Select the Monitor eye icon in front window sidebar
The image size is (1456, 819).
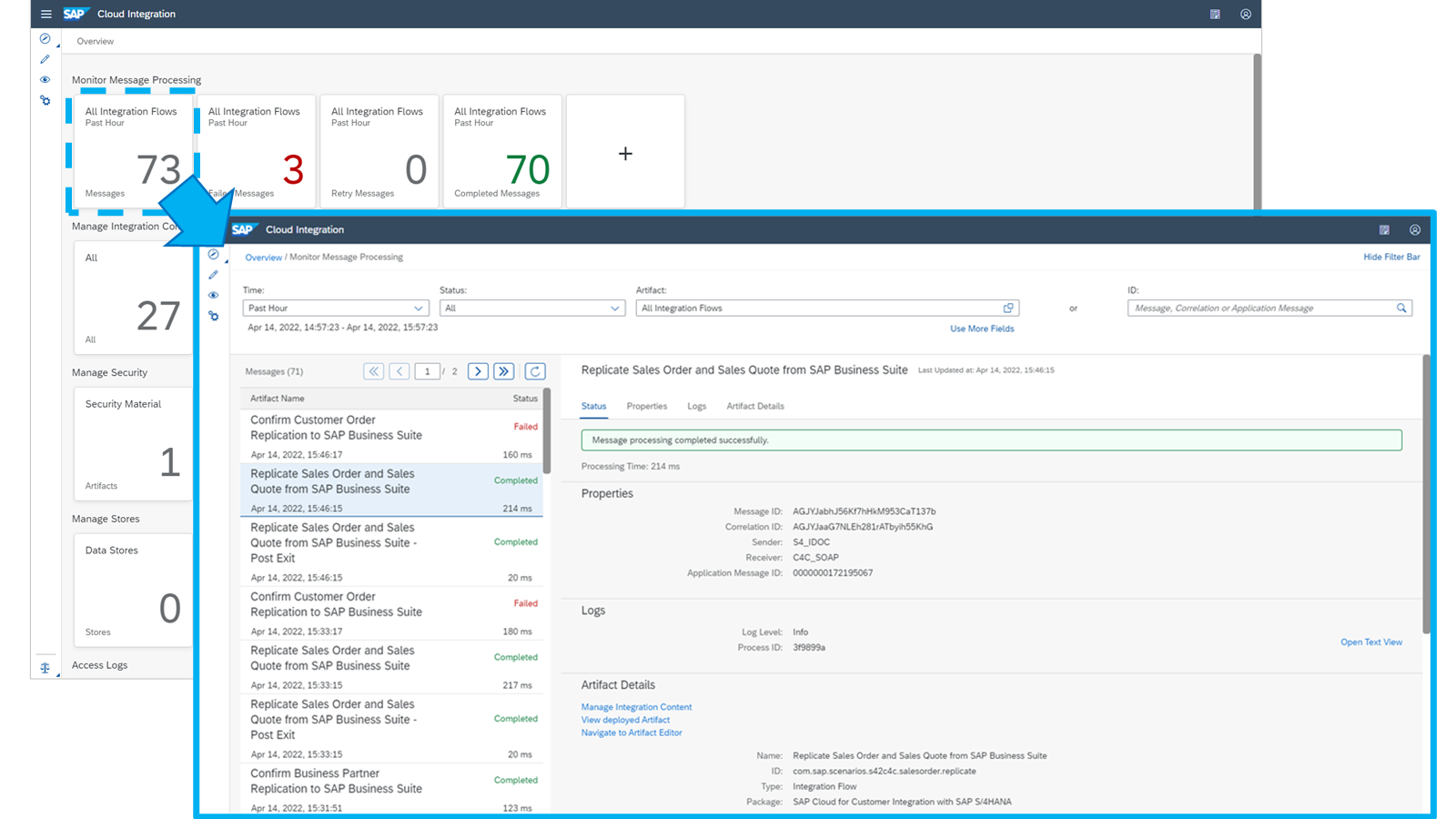pos(213,296)
